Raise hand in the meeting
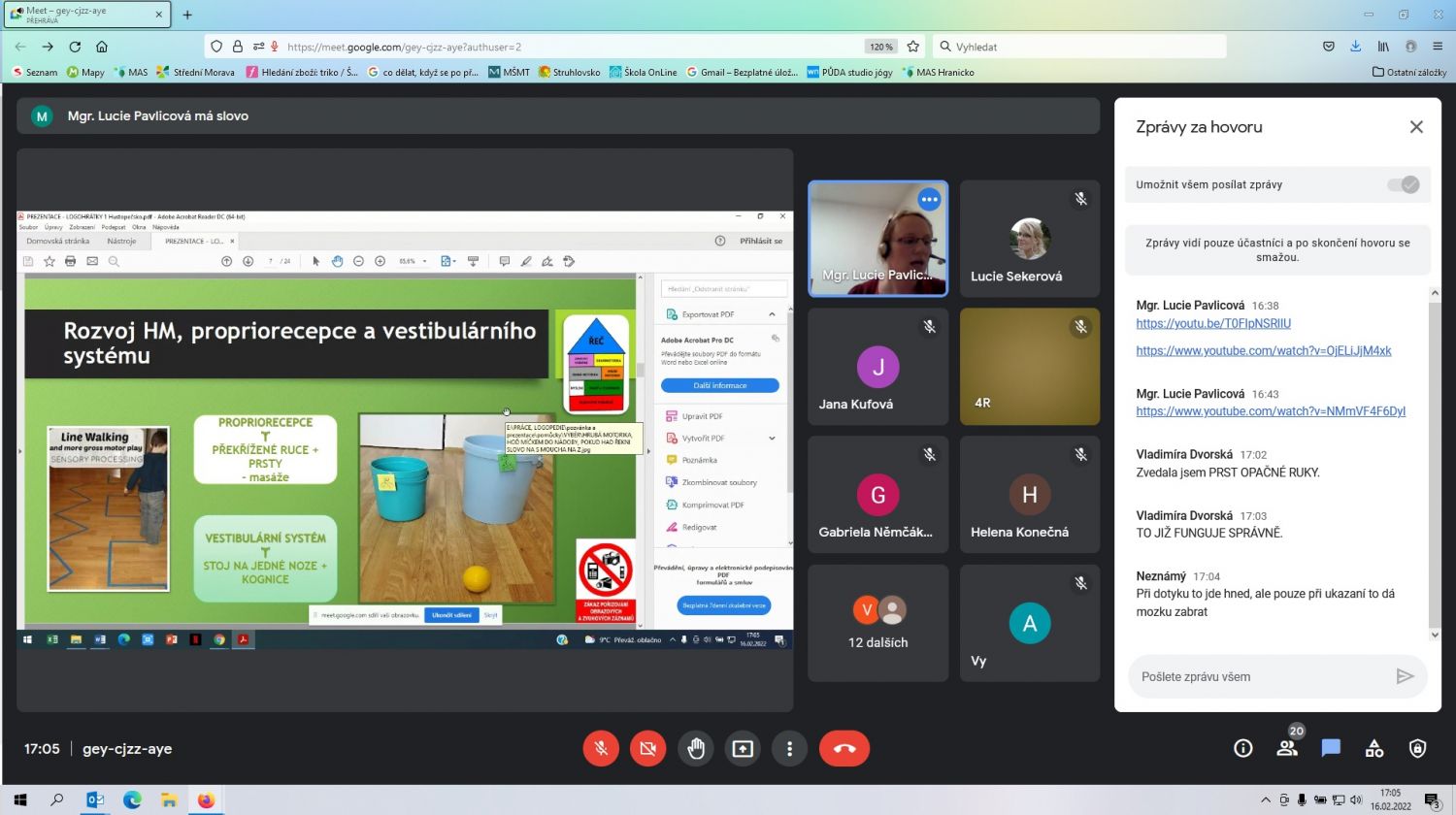Screen dimensions: 1456x815 coord(695,748)
